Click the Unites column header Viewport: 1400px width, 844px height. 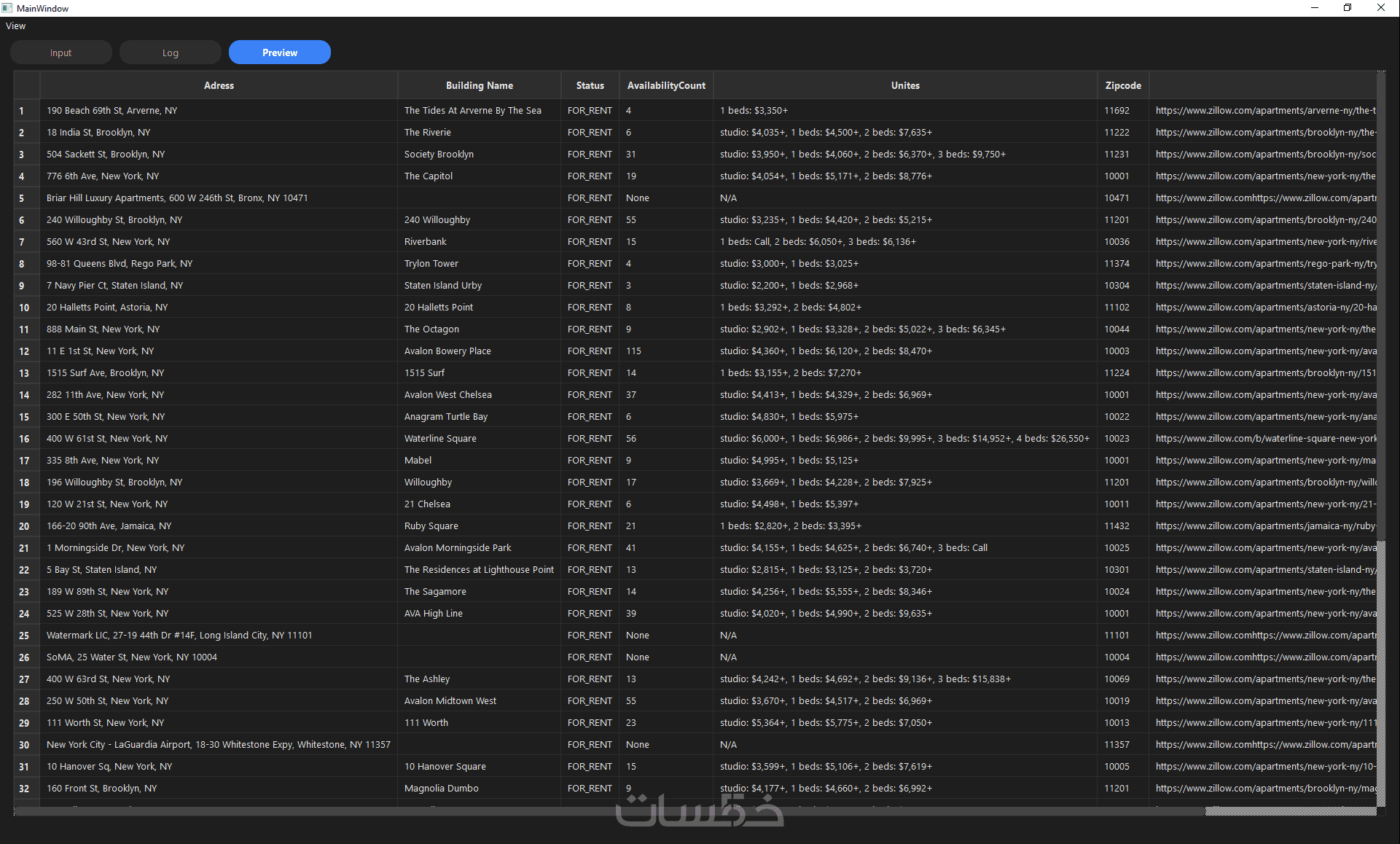[x=904, y=85]
